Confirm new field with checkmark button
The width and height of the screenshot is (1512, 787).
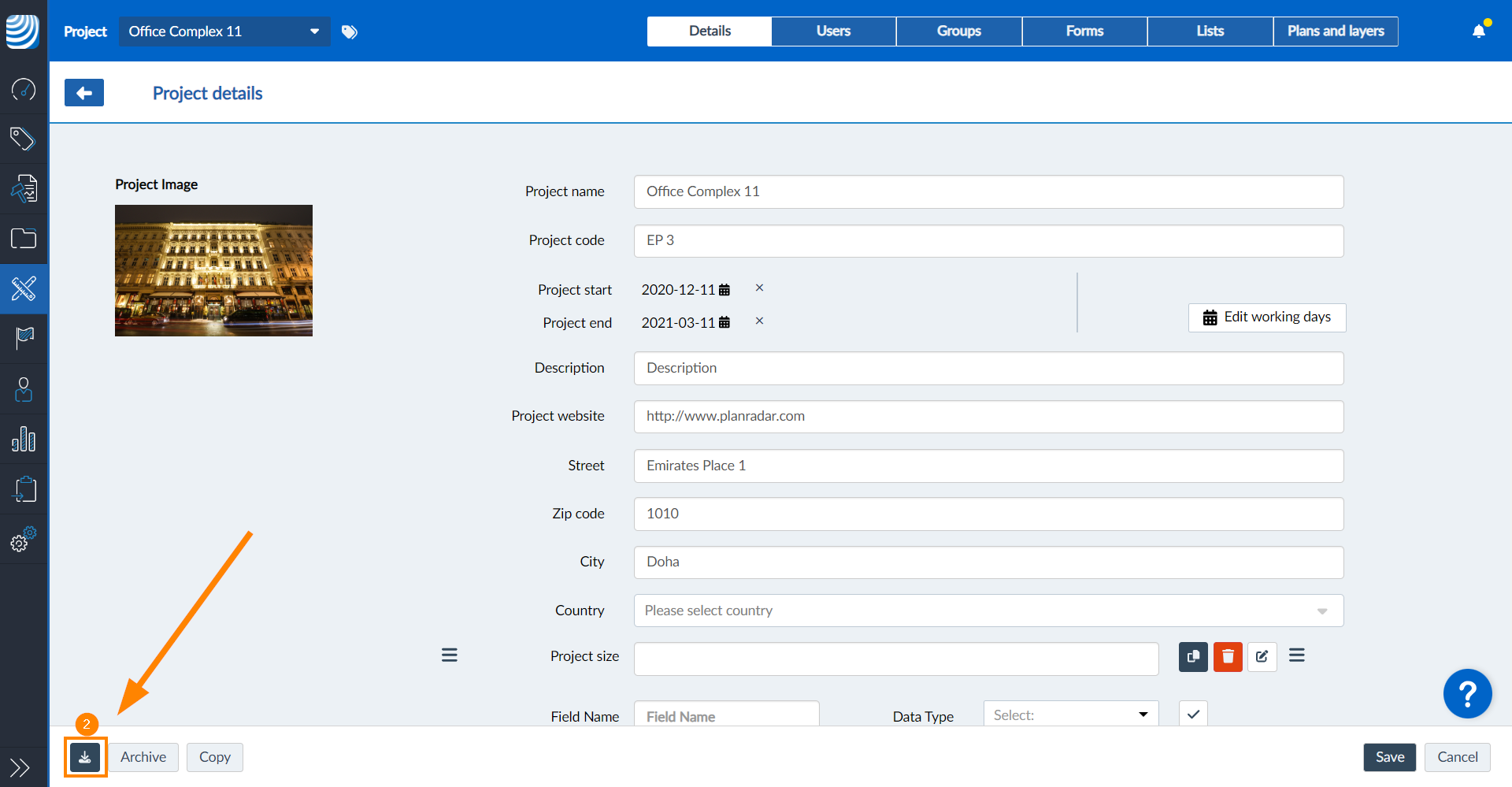(x=1193, y=714)
